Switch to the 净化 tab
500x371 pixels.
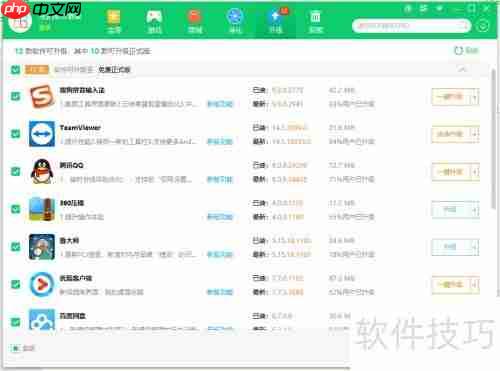point(235,21)
